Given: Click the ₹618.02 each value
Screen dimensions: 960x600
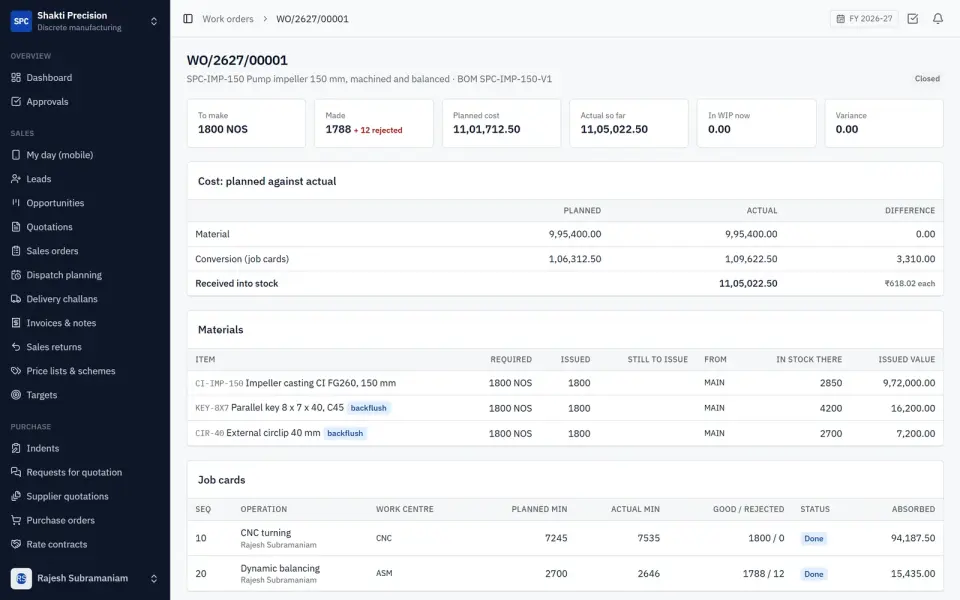Looking at the screenshot, I should [909, 283].
